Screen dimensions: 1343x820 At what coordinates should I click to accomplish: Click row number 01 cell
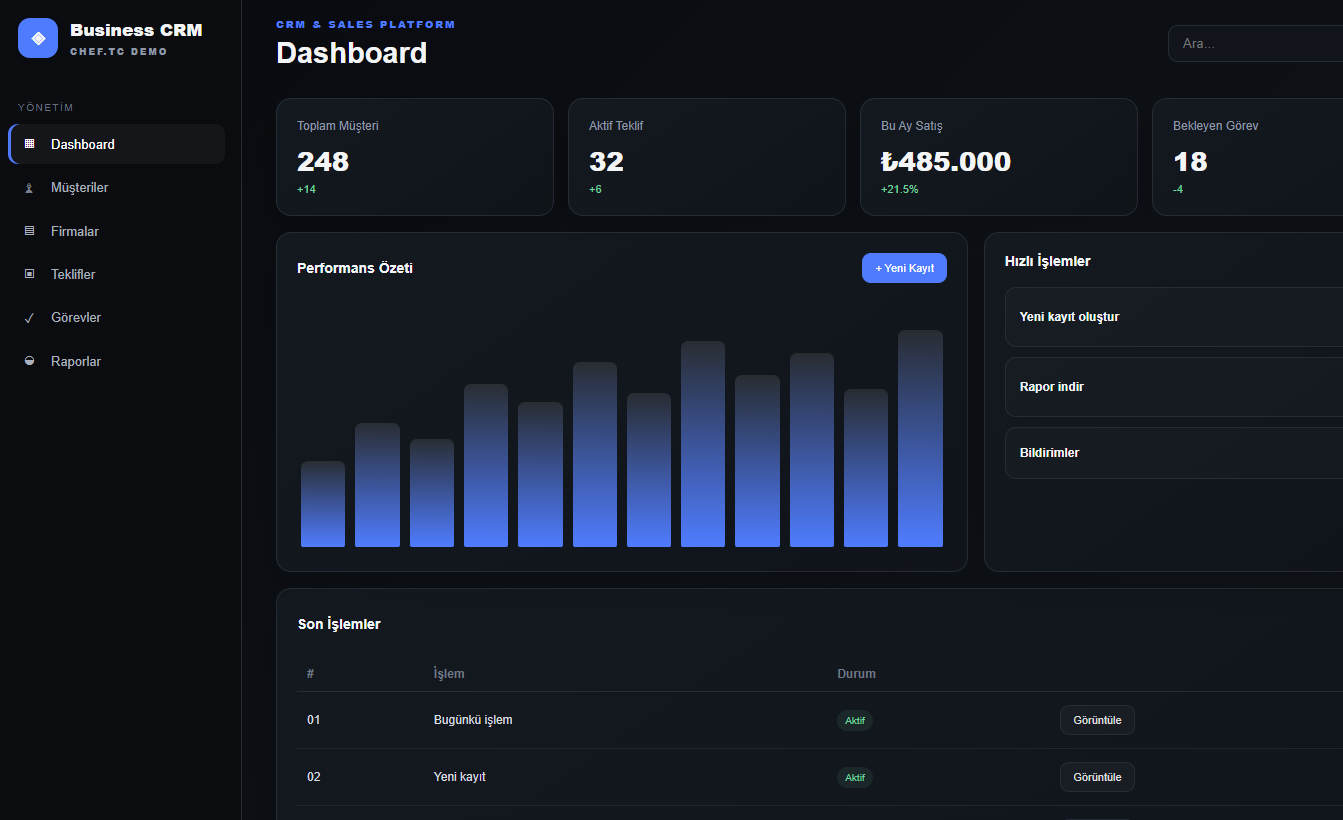(314, 720)
